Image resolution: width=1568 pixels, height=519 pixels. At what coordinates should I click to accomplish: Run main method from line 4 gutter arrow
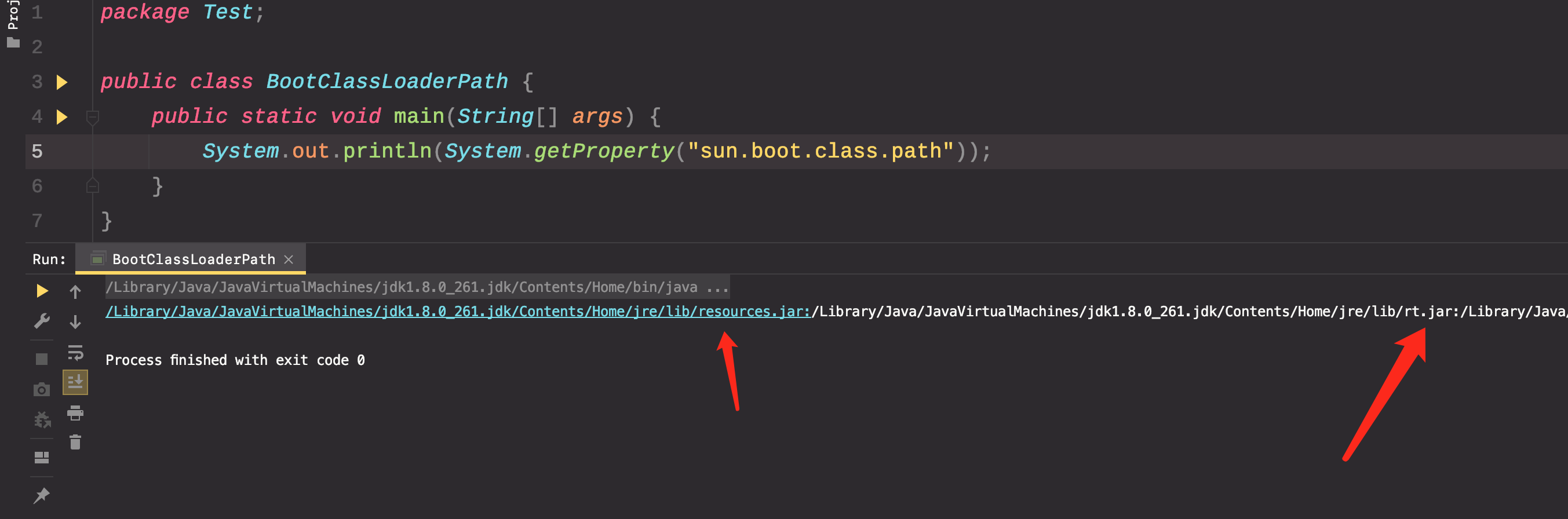point(61,116)
